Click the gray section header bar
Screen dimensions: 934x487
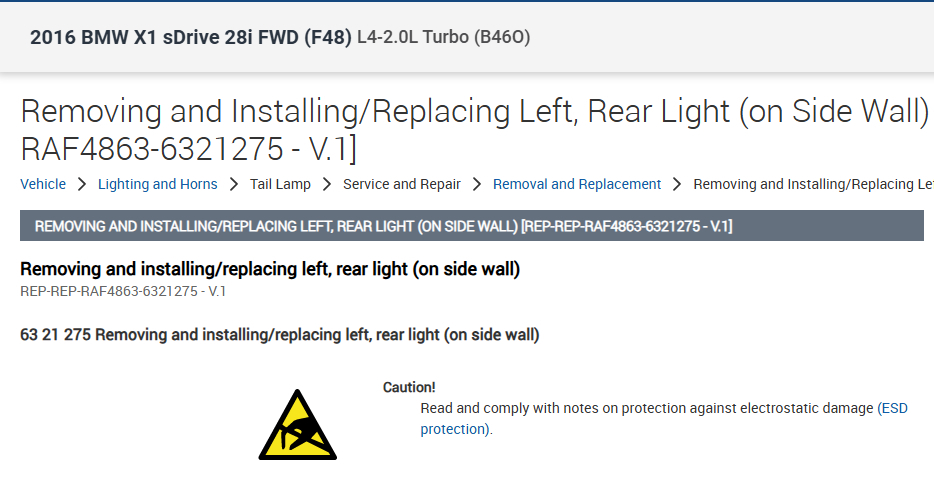point(471,226)
